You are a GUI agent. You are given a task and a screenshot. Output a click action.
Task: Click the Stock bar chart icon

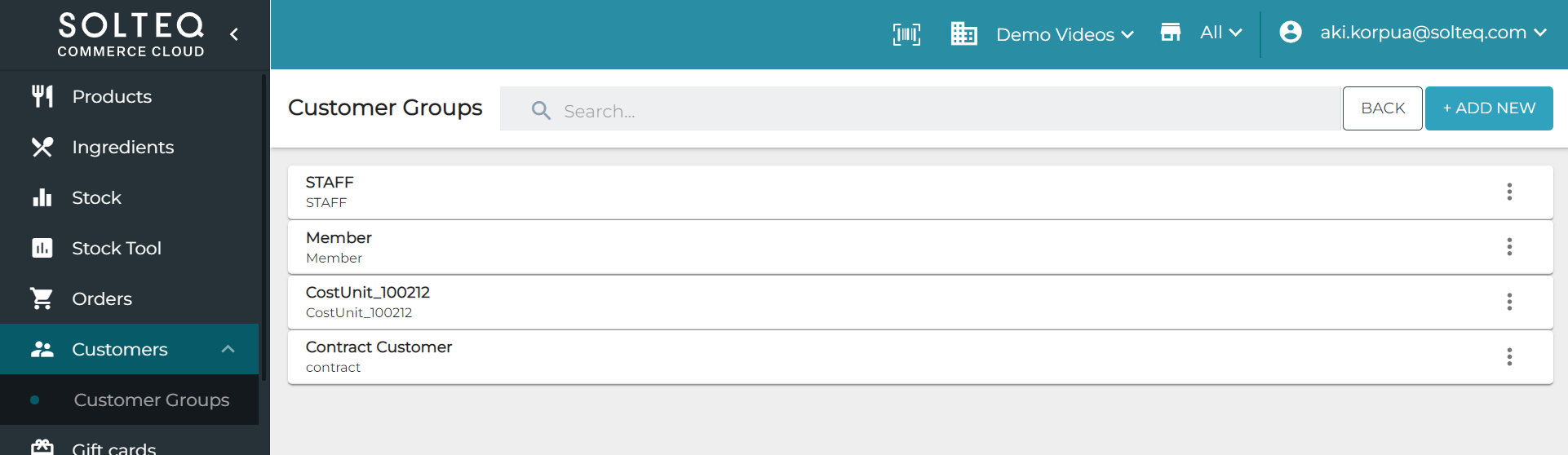pos(42,197)
